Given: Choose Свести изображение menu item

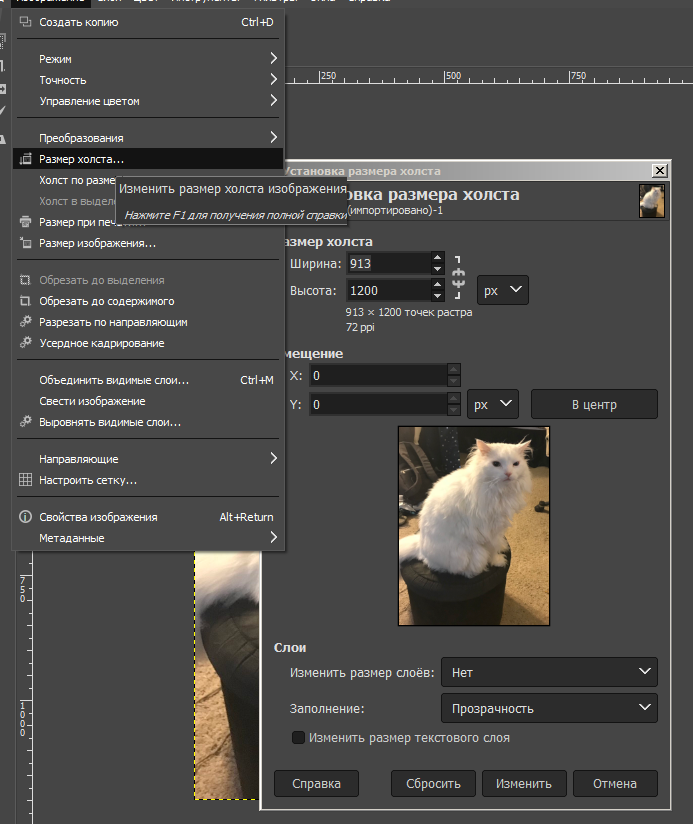Looking at the screenshot, I should point(148,401).
